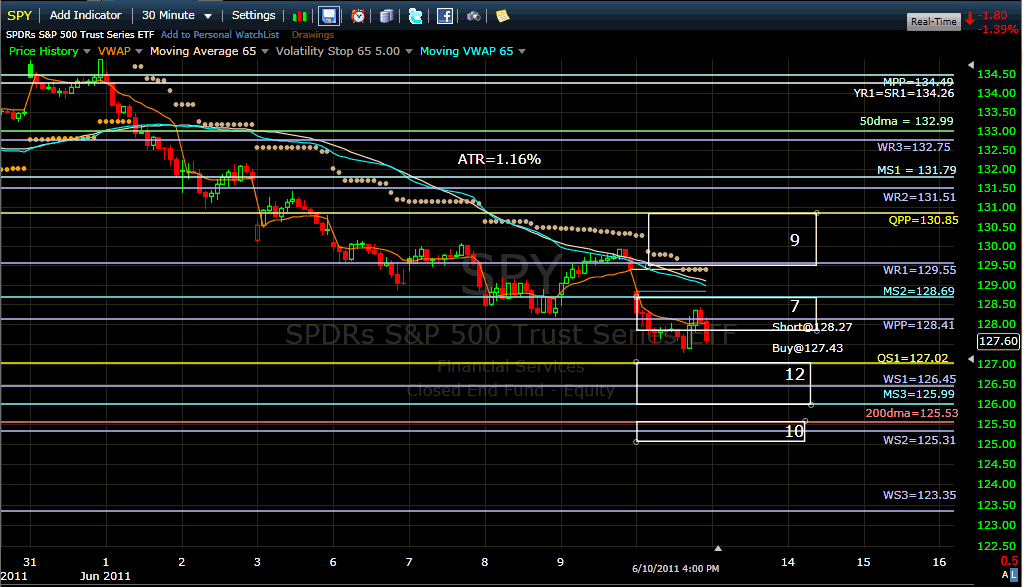The height and width of the screenshot is (587, 1023).
Task: Click the candlestick chart type icon
Action: pyautogui.click(x=300, y=15)
